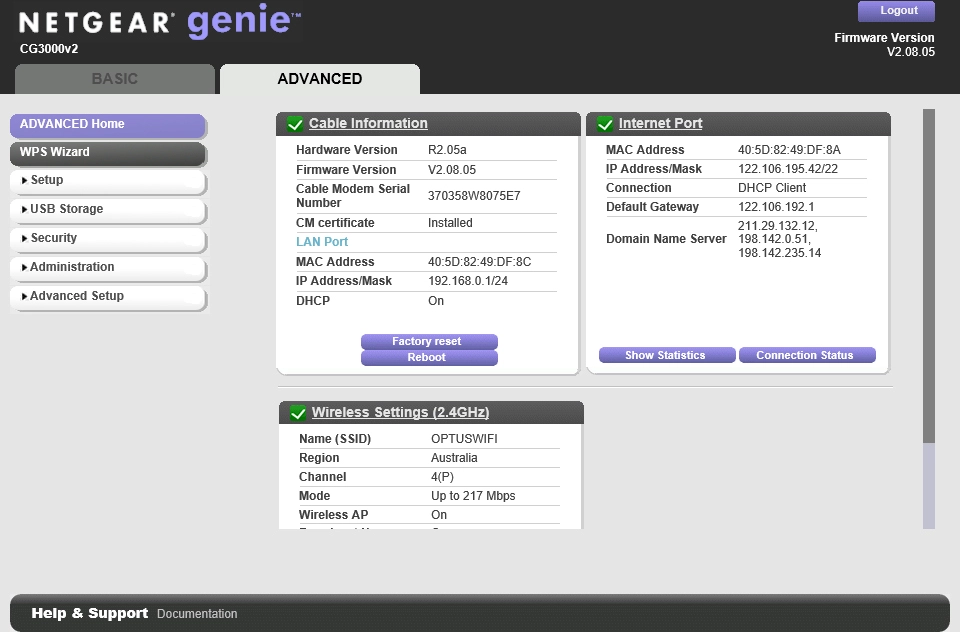Click the CM certificate Installed value
Screen dimensions: 960x632
pos(450,223)
